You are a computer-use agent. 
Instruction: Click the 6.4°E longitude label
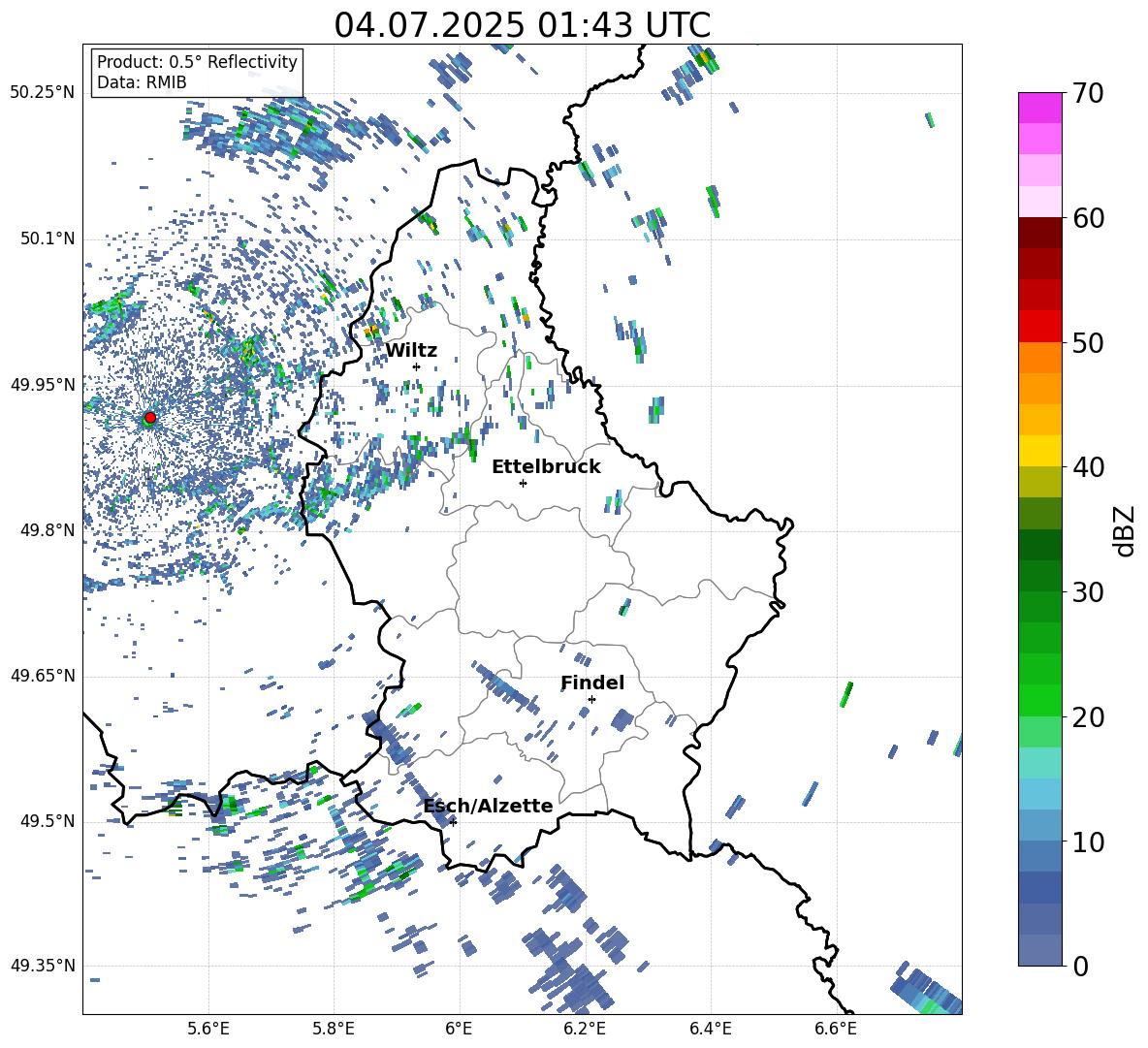point(710,1029)
